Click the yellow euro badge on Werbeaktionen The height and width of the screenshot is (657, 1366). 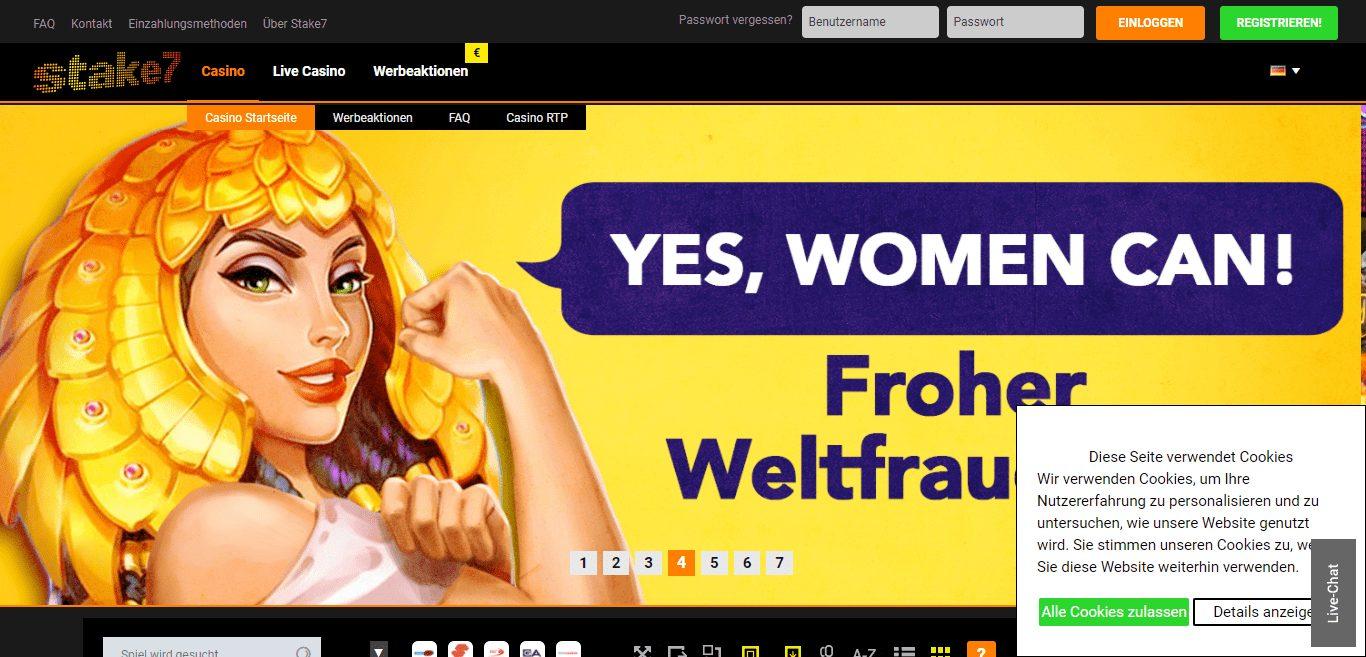[x=477, y=53]
